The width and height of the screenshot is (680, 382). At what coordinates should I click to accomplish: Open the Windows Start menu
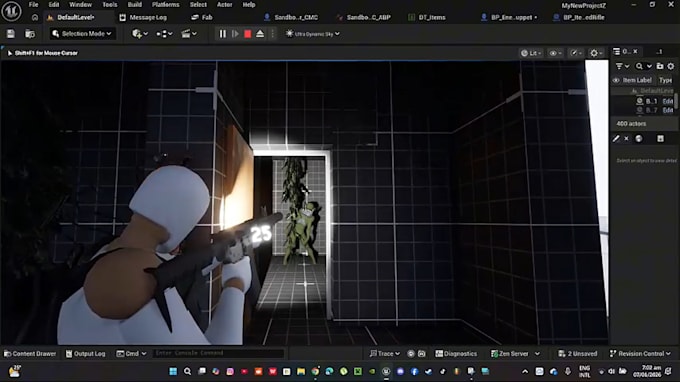[x=173, y=372]
